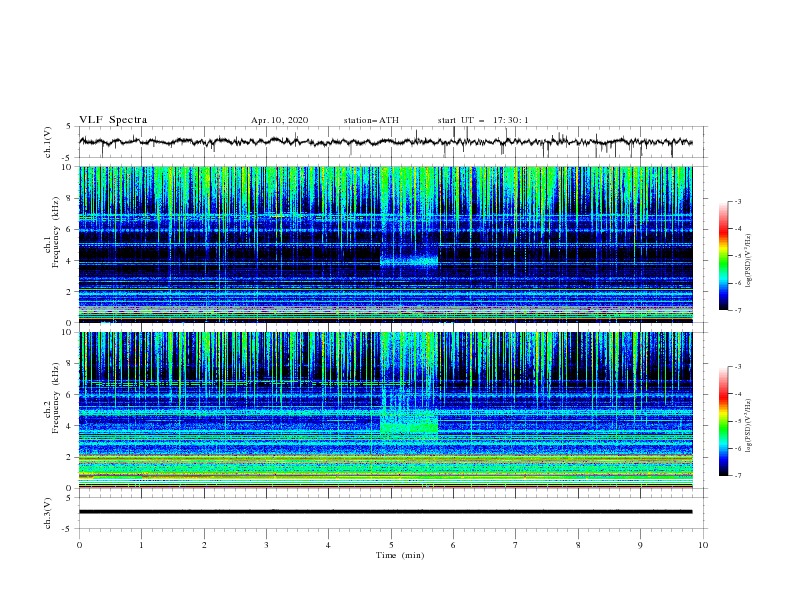The image size is (792, 612).
Task: Click the ch.1 emission burst near 4 kHz
Action: tap(409, 260)
